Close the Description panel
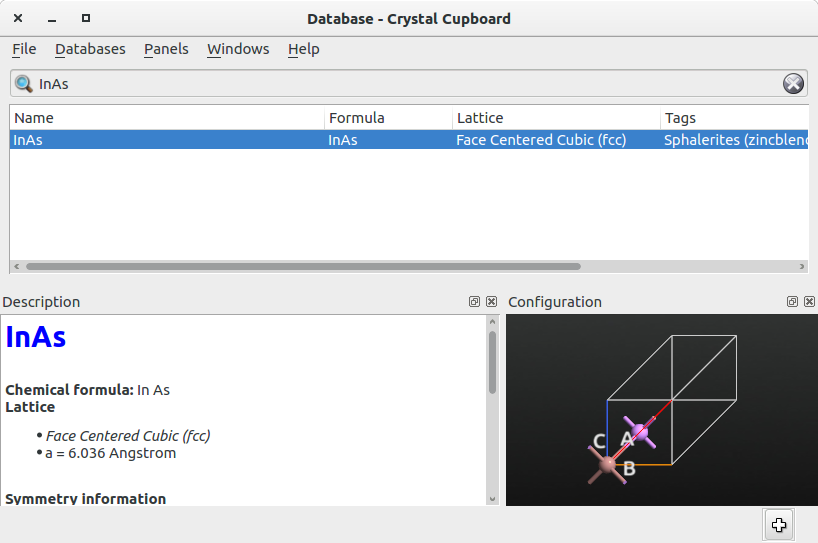 [x=491, y=301]
